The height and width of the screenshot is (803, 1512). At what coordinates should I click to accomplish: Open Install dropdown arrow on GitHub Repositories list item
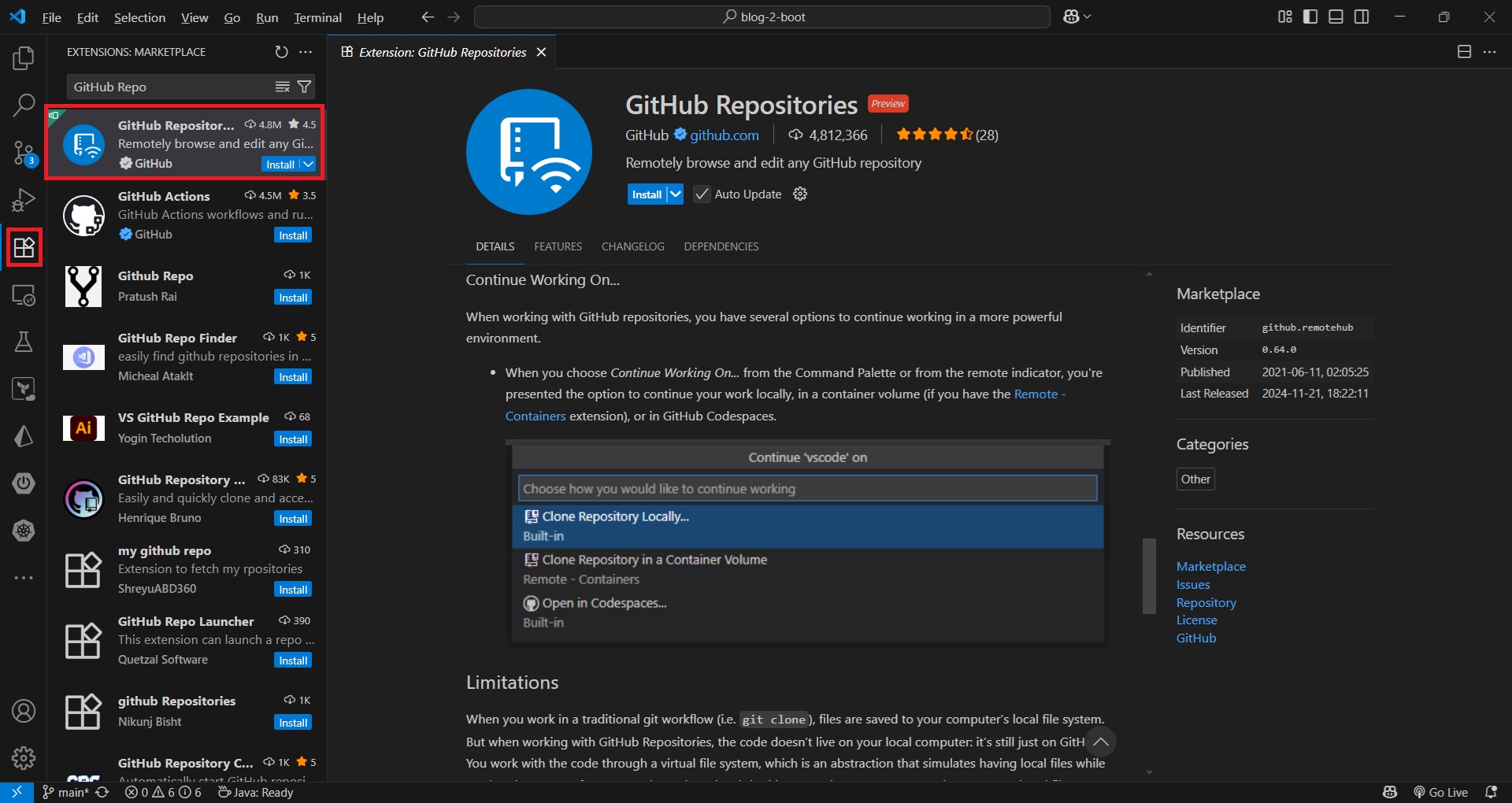pos(308,164)
